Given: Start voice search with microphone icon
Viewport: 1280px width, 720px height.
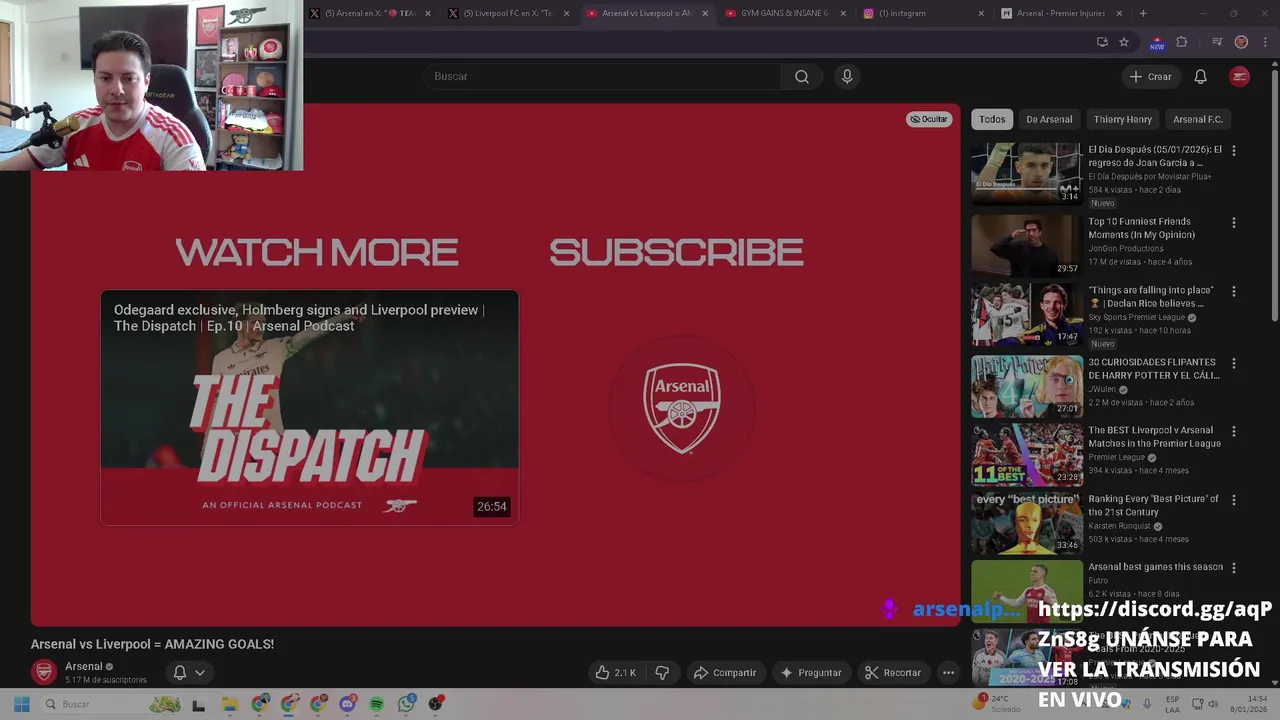Looking at the screenshot, I should point(847,76).
